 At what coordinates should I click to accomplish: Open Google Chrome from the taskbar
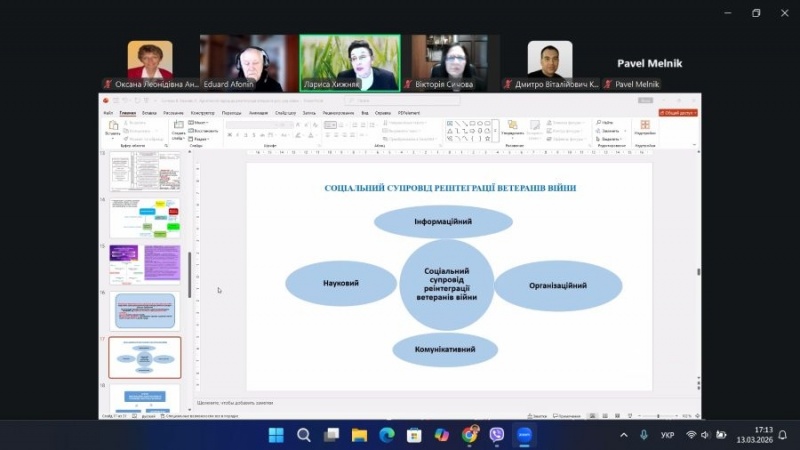(470, 435)
